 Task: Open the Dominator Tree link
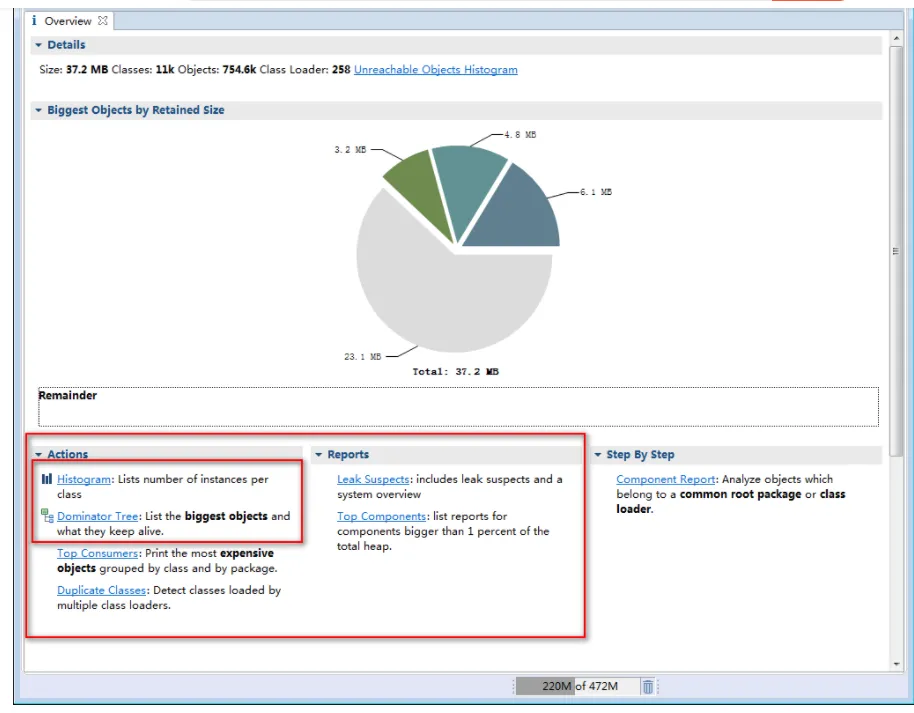coord(97,516)
